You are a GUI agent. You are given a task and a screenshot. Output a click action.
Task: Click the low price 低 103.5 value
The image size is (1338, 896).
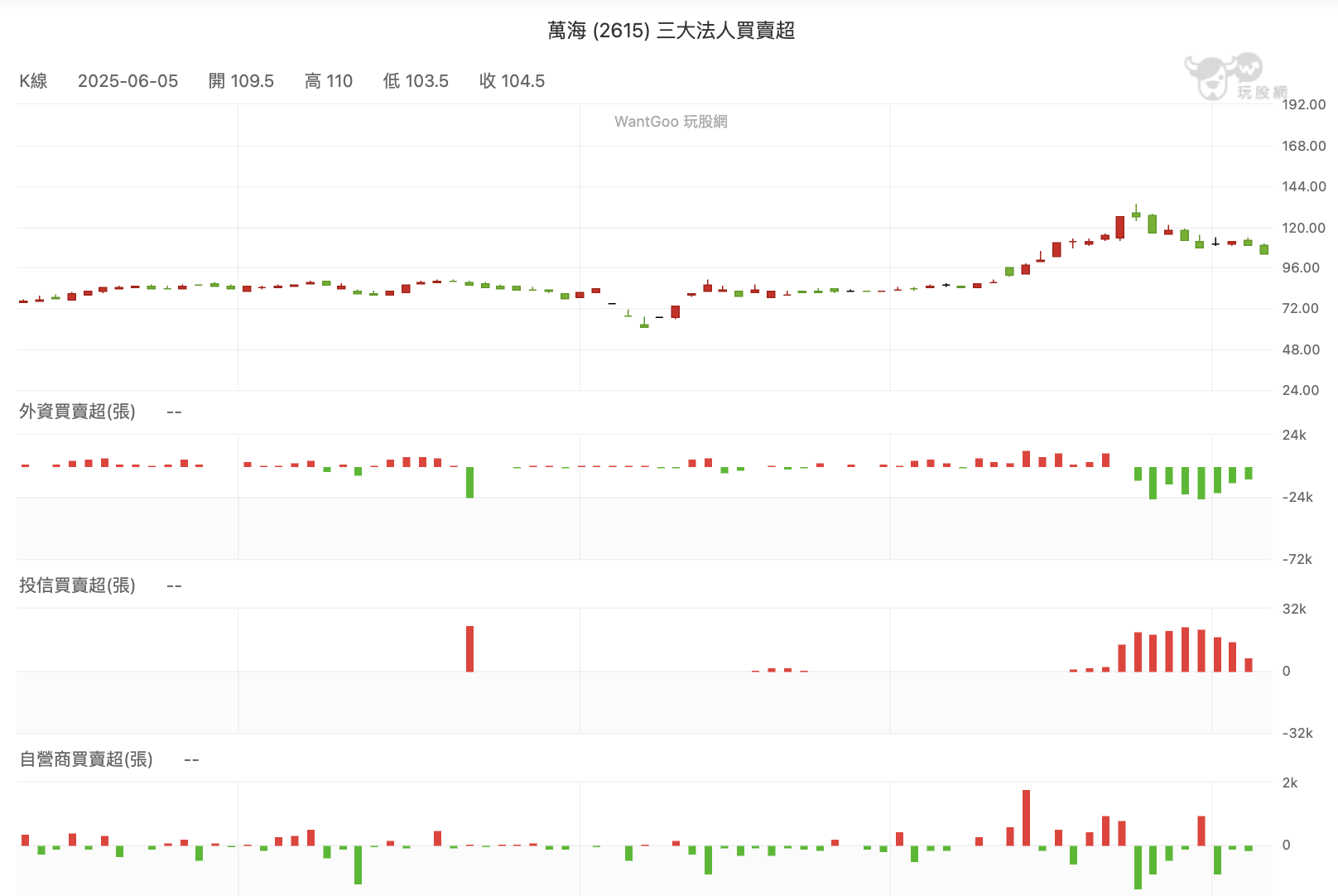[416, 81]
